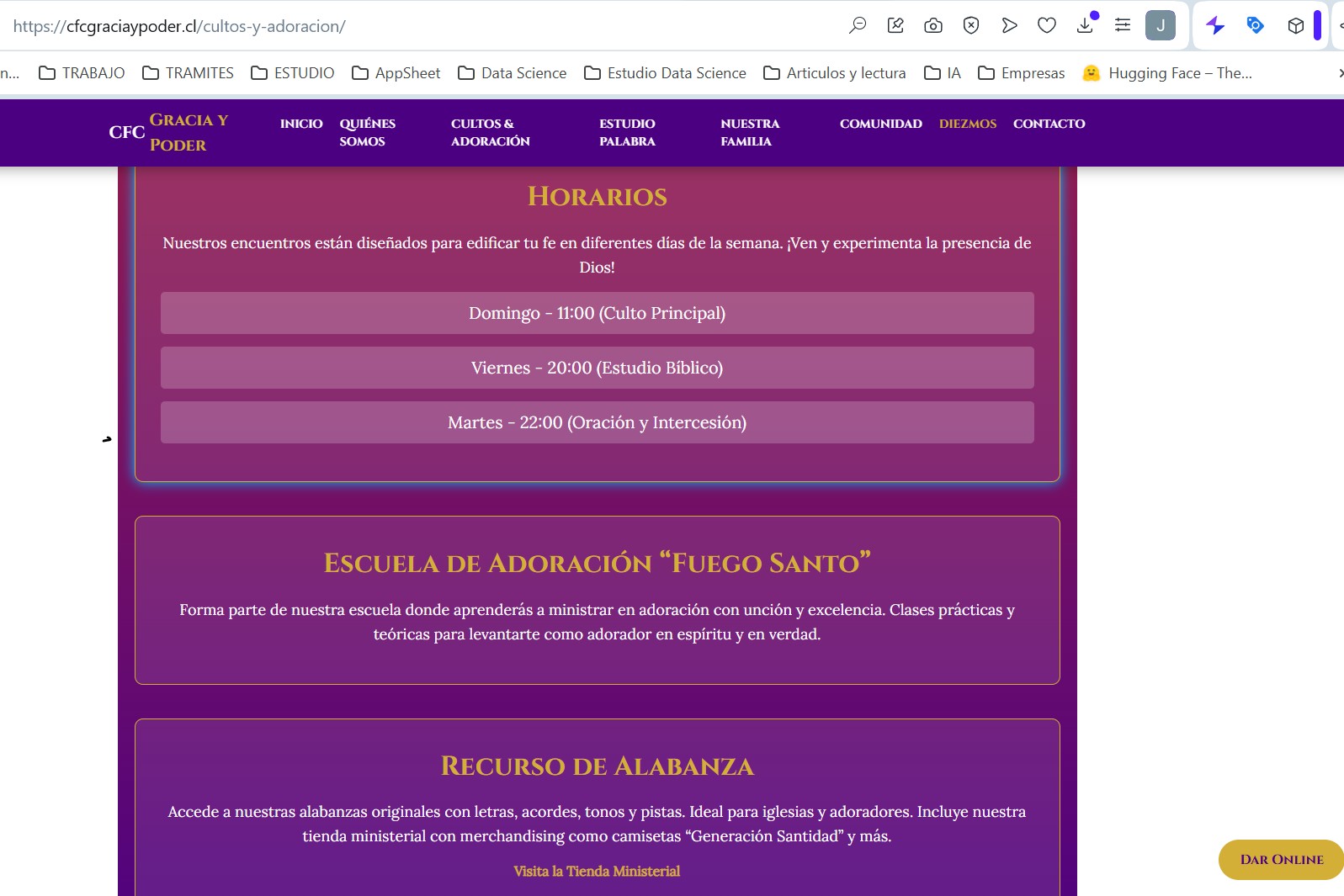Open NUESTRA FAMILIA menu item
This screenshot has width=1344, height=896.
click(750, 132)
